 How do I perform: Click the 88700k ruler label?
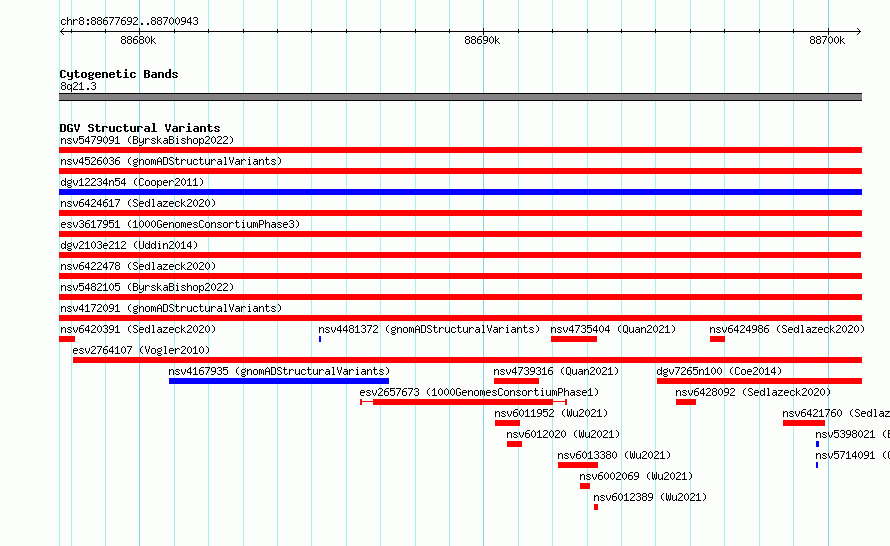(827, 40)
